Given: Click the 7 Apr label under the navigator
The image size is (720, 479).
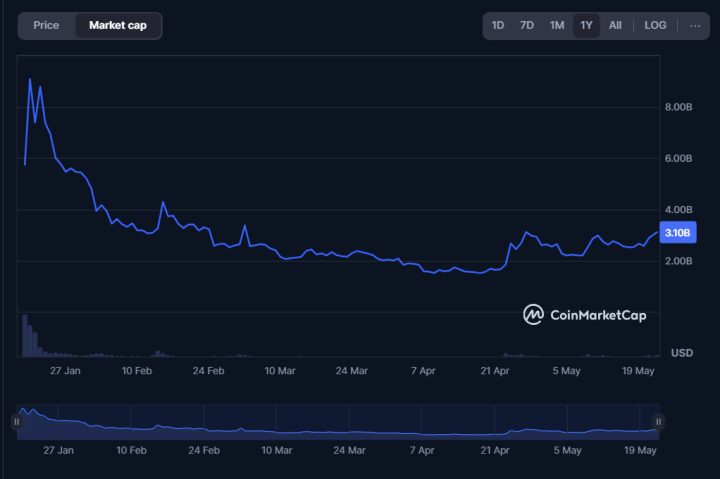Looking at the screenshot, I should pos(423,450).
